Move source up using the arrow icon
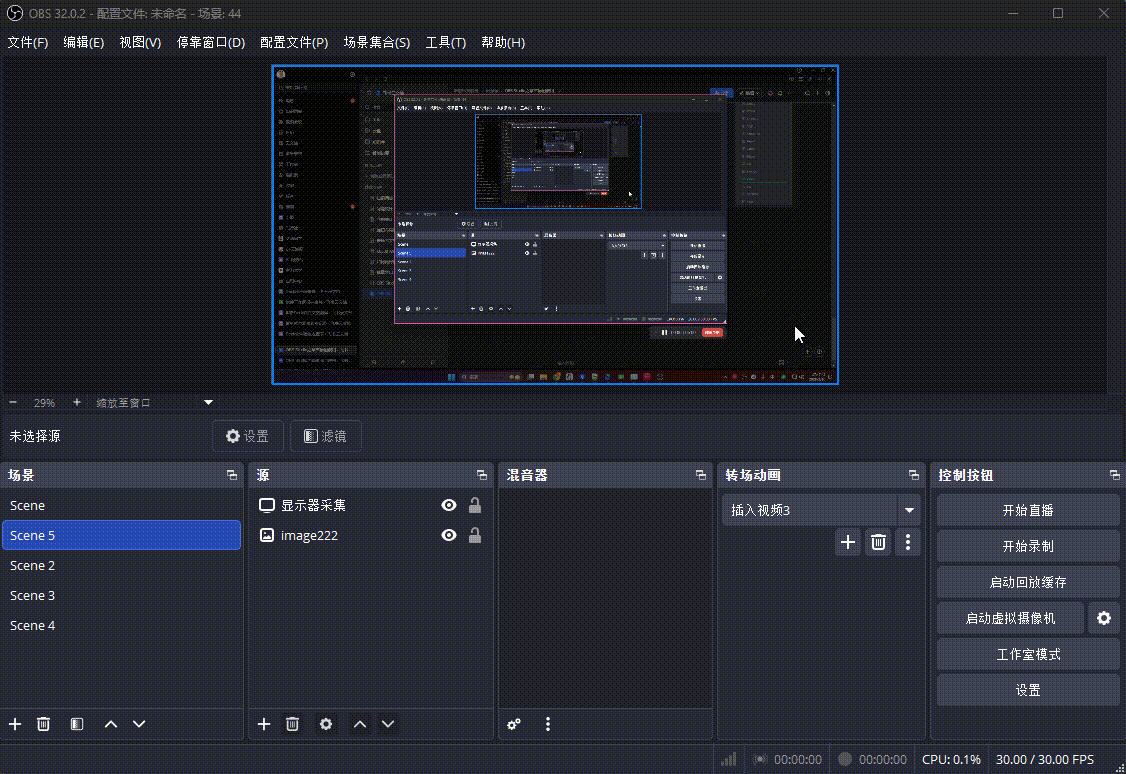 359,724
